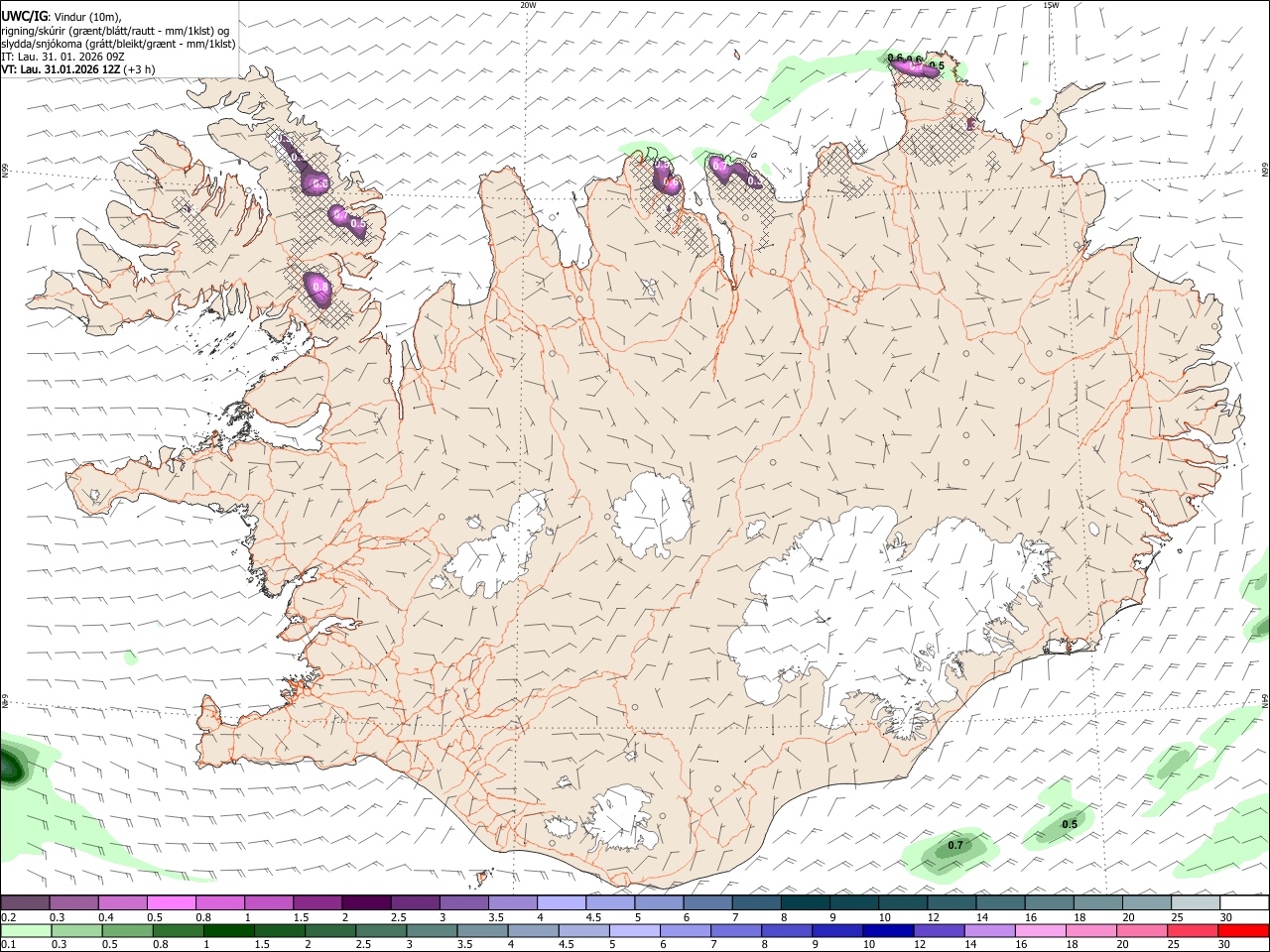Select the palest green 0.1 swatch, lower legend row
Image resolution: width=1270 pixels, height=952 pixels.
coord(26,930)
